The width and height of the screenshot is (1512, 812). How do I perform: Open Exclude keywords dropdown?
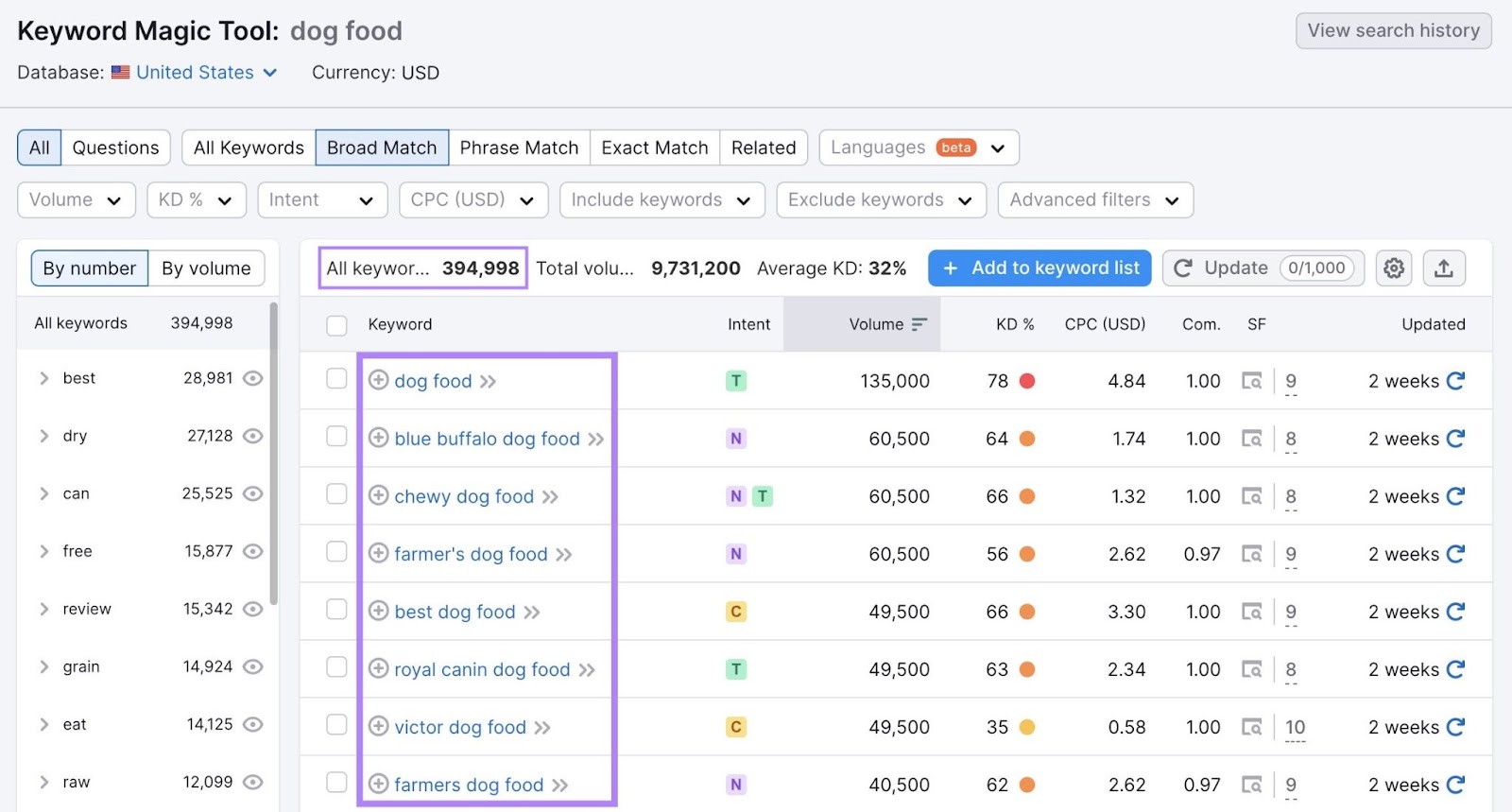coord(882,200)
